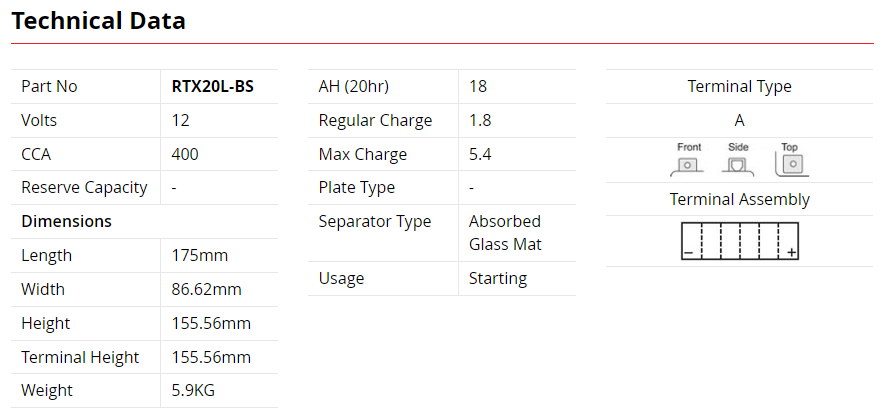
Task: Click the minus sign in terminal diagram
Action: (x=689, y=252)
